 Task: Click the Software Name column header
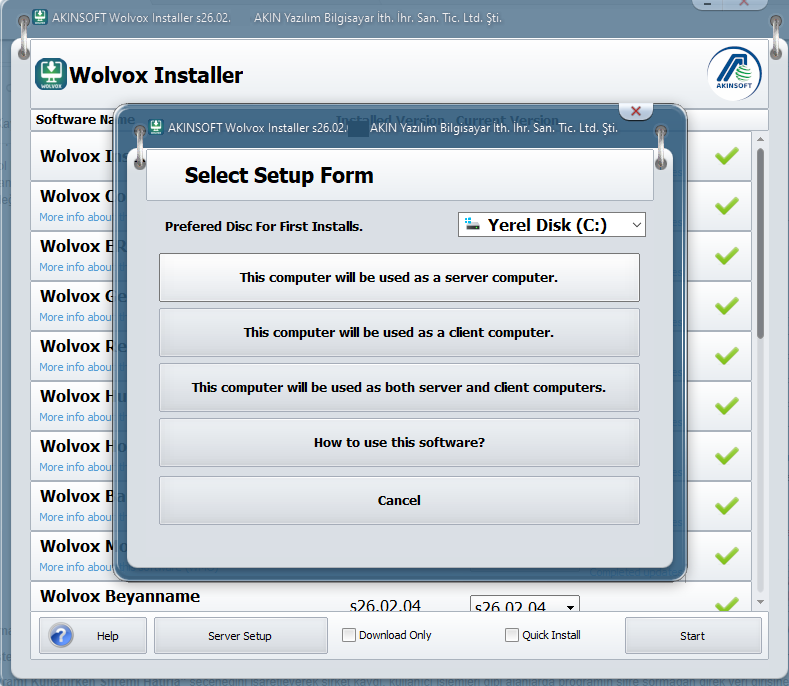pyautogui.click(x=78, y=119)
